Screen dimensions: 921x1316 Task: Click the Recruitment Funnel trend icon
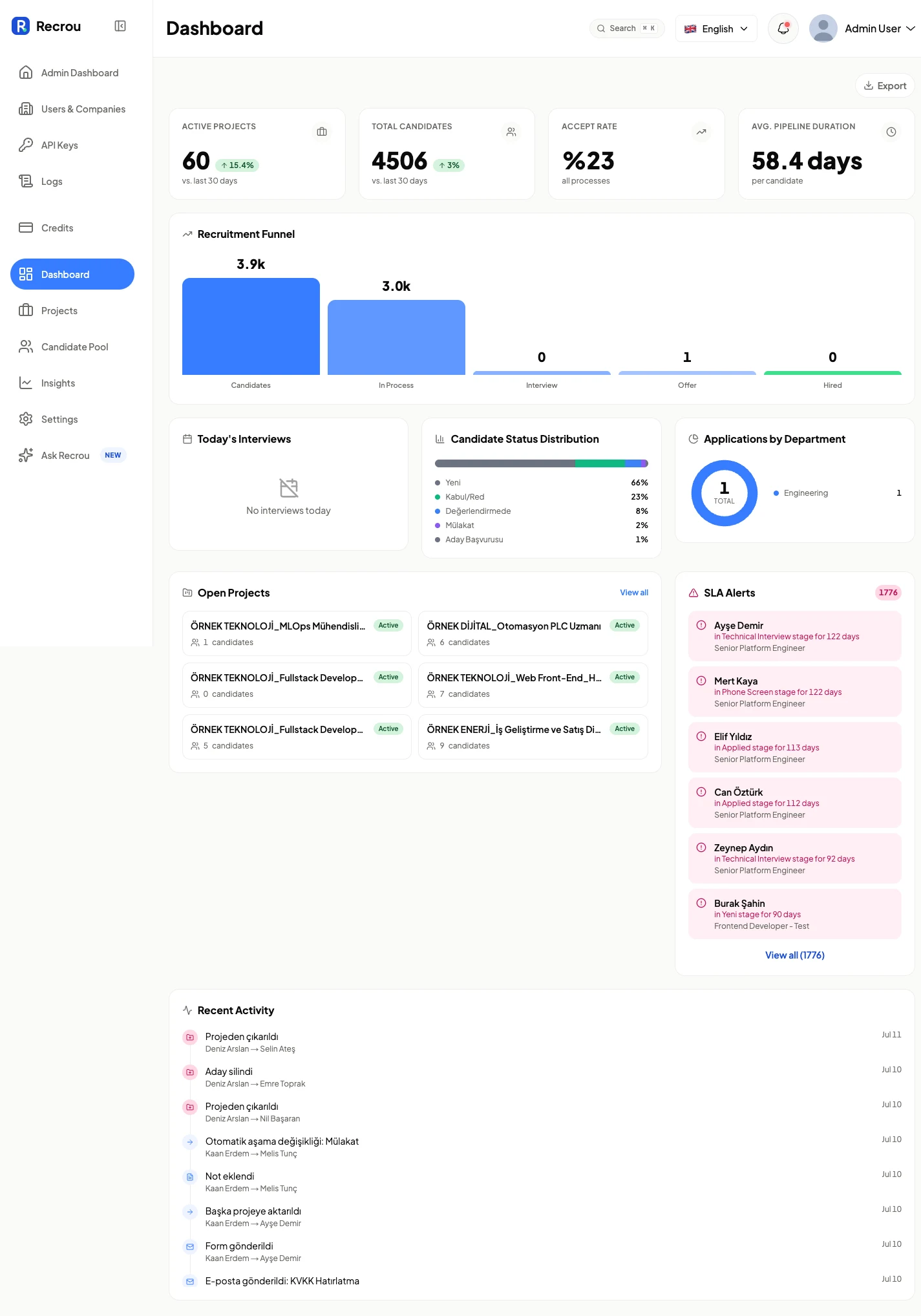point(187,234)
